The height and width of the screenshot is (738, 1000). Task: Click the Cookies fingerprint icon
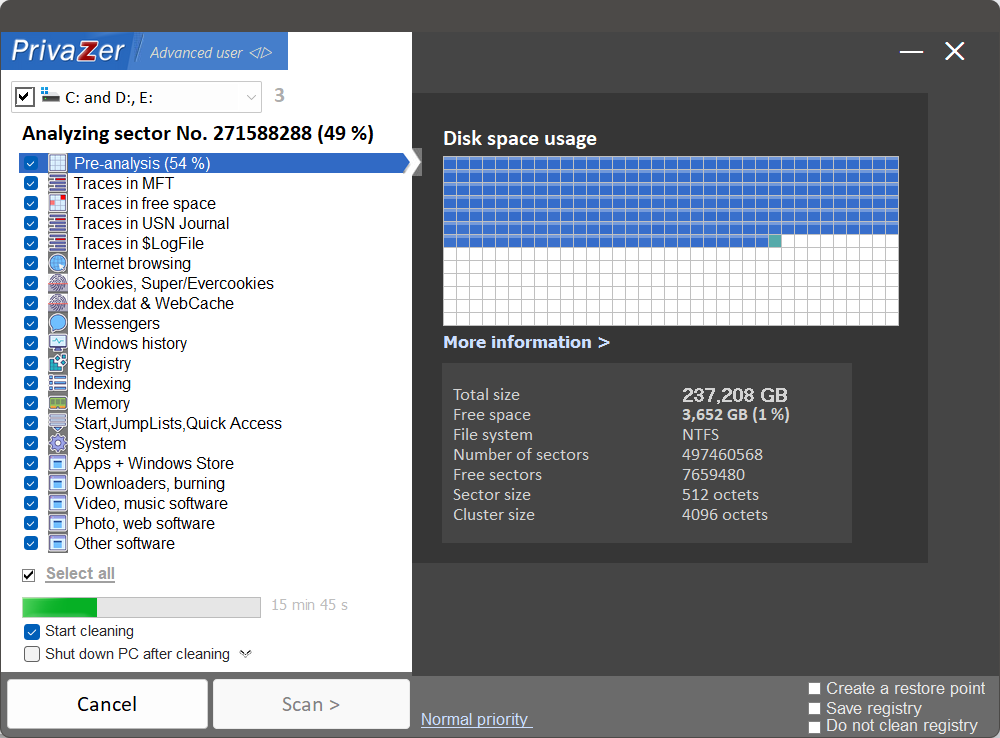pos(57,283)
